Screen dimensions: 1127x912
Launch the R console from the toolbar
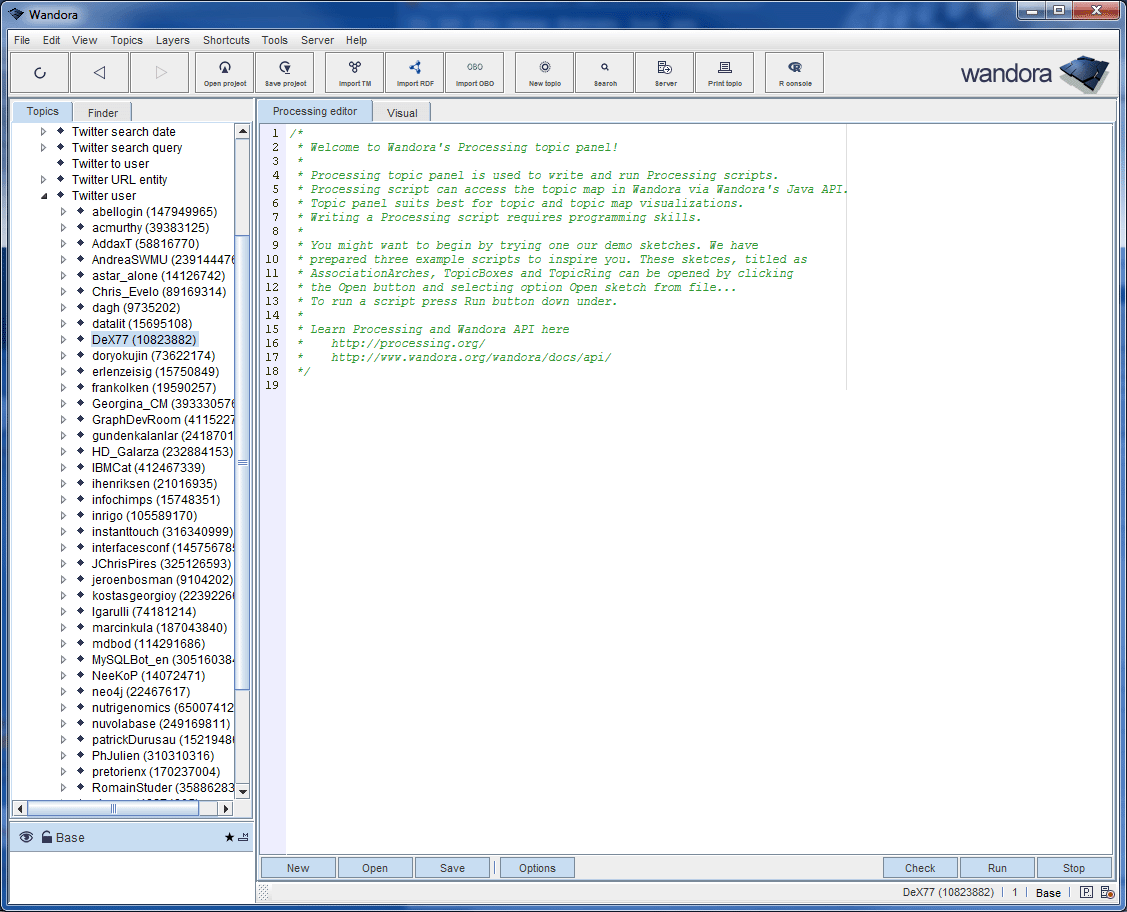click(793, 72)
